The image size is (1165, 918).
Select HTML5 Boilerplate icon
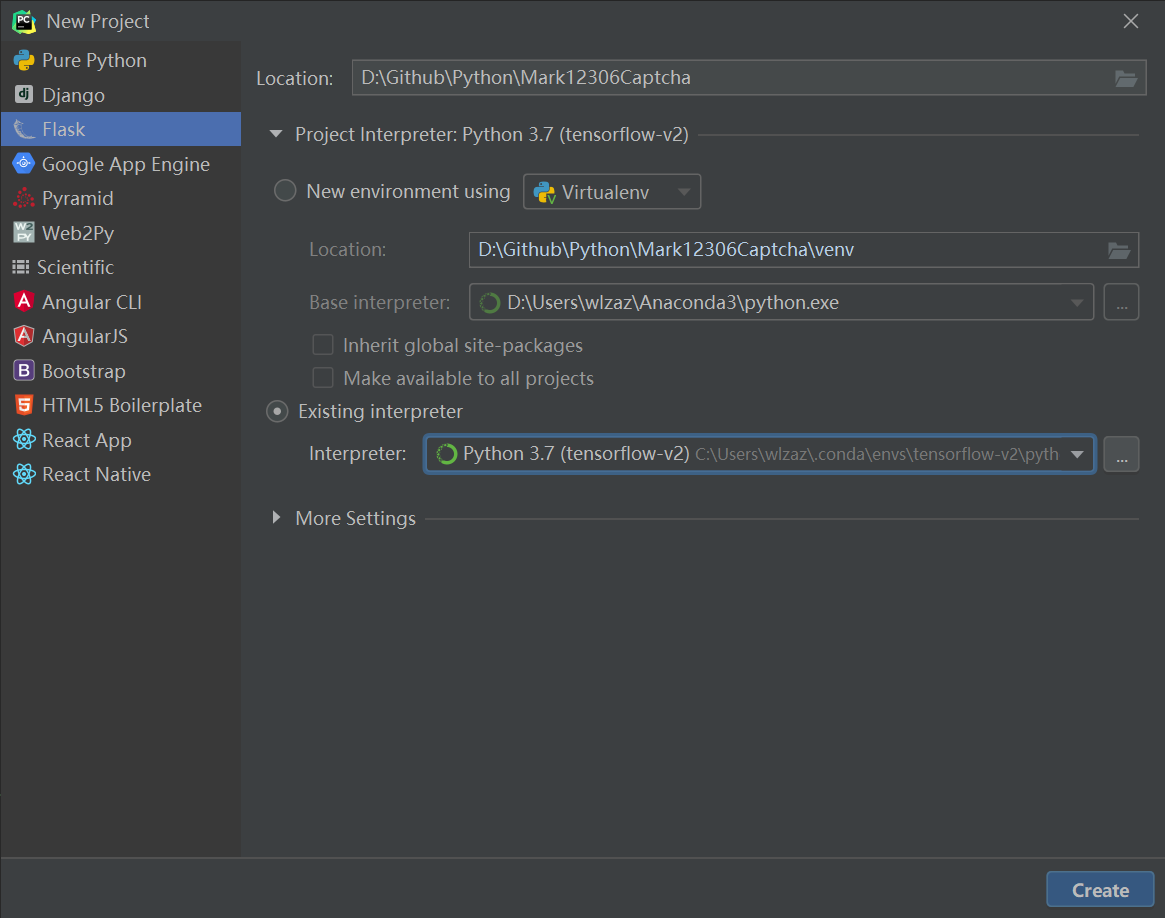point(24,405)
